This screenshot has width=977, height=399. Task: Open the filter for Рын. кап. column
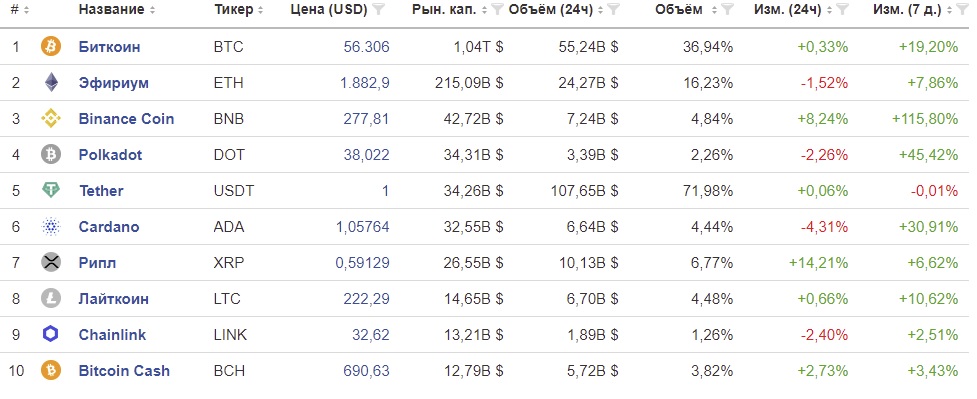[x=497, y=9]
